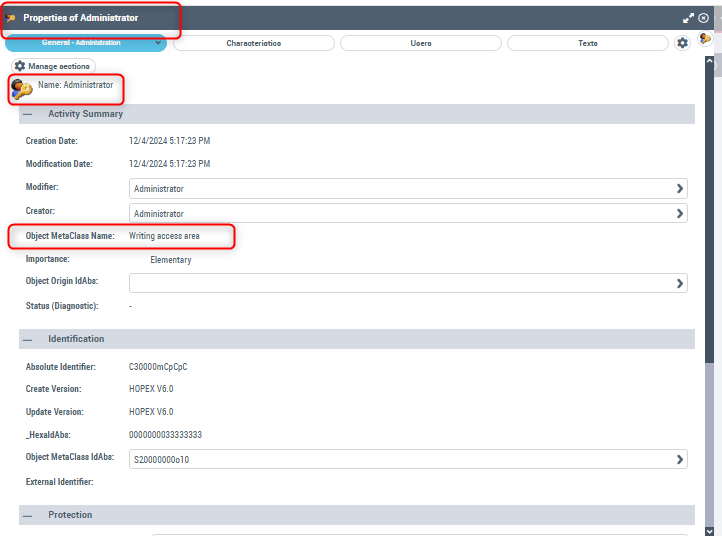Screen dimensions: 722x536
Task: Close the Properties of Administrator window
Action: click(x=704, y=18)
